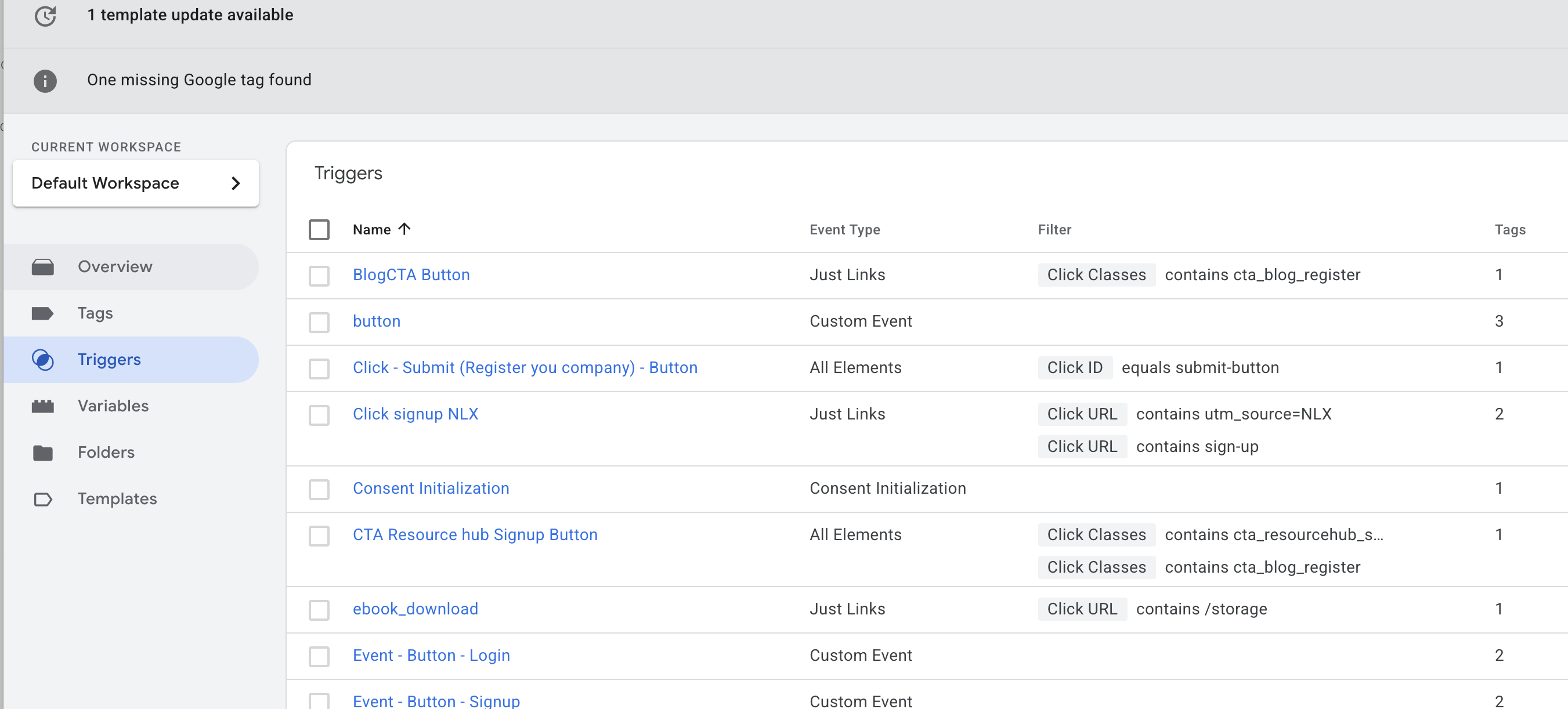
Task: Open the 1 template update available notice
Action: point(190,15)
